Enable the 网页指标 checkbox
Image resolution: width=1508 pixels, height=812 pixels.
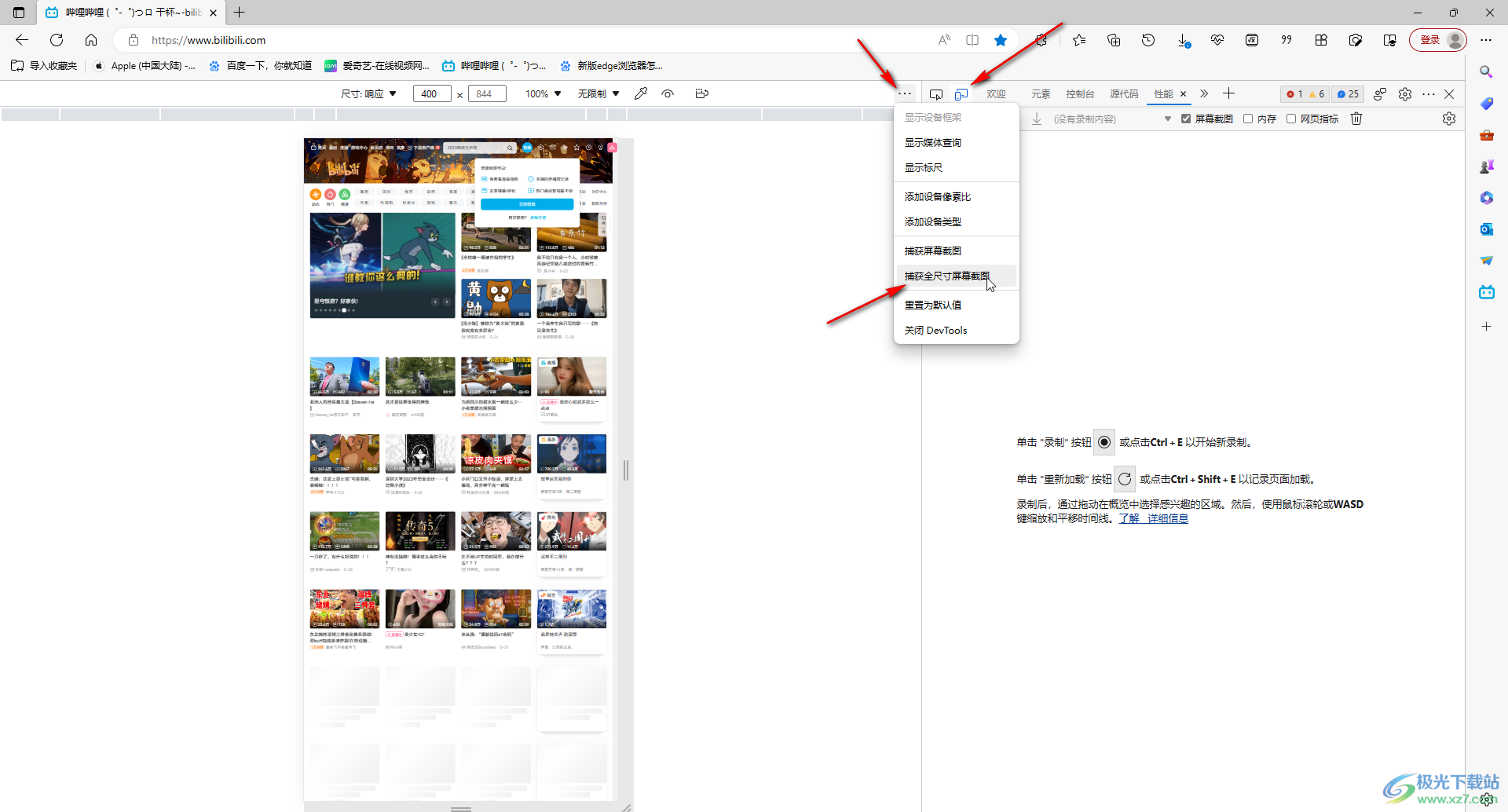(1291, 119)
